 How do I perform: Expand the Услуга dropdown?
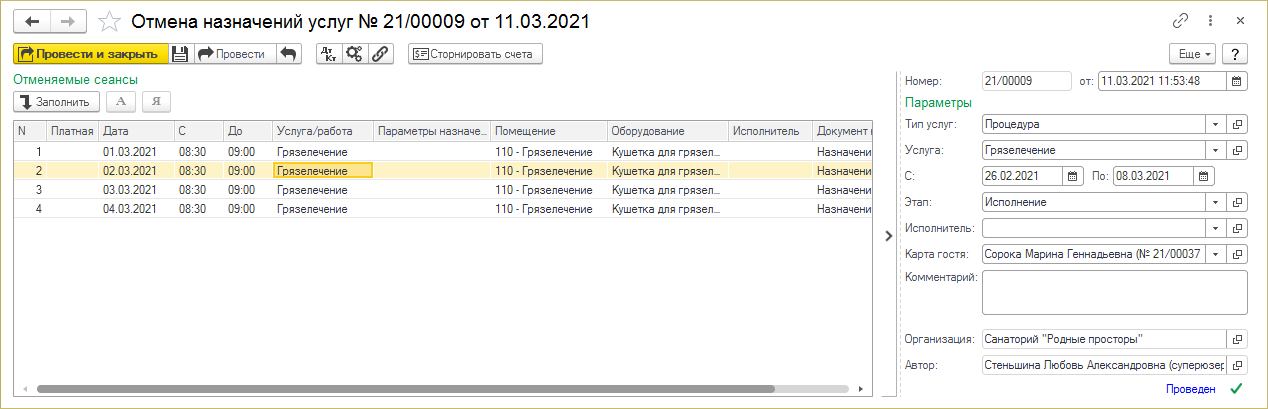(x=1215, y=150)
